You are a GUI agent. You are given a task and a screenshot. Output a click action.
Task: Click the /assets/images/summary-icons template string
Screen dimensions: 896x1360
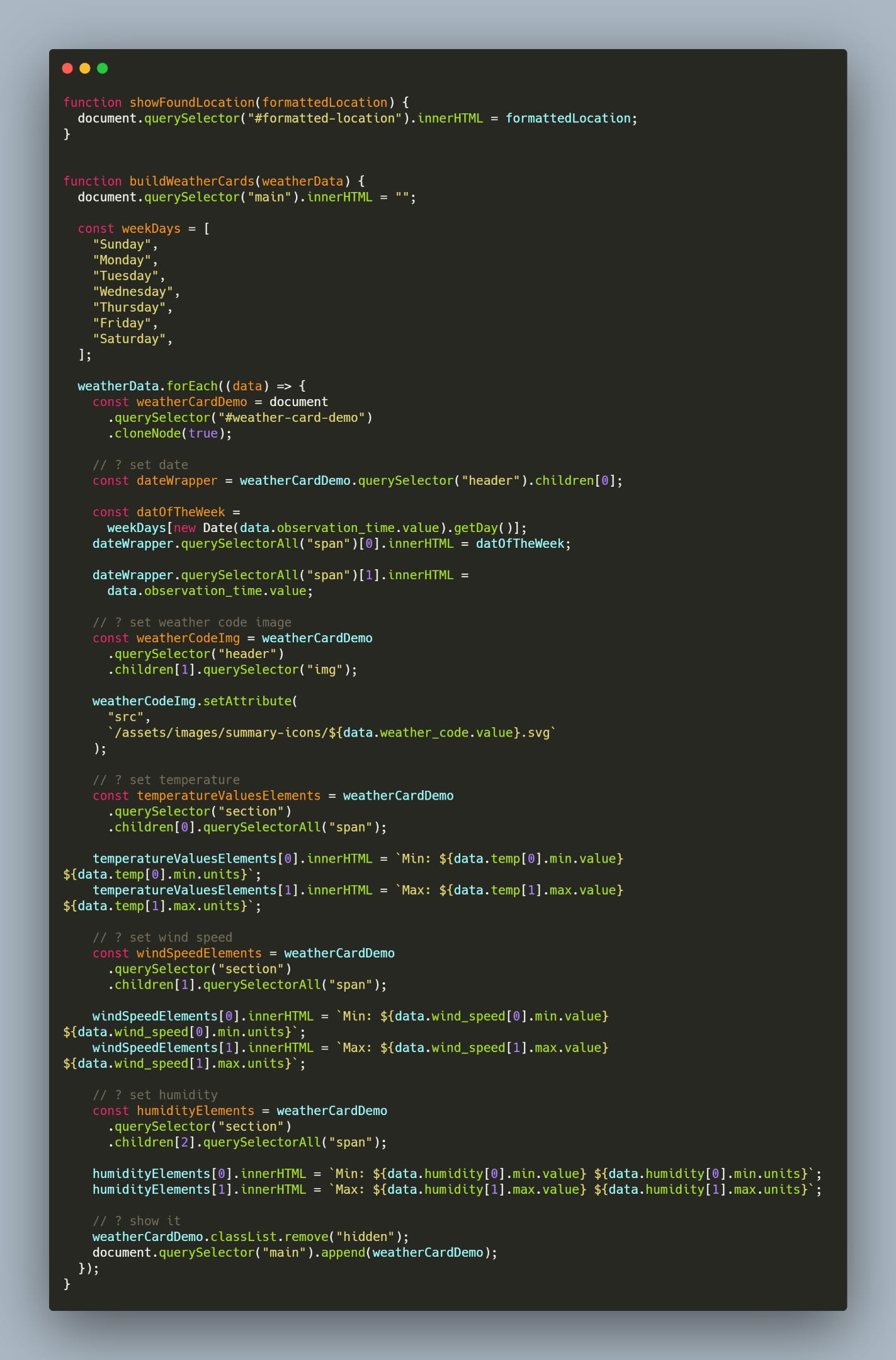[x=332, y=732]
